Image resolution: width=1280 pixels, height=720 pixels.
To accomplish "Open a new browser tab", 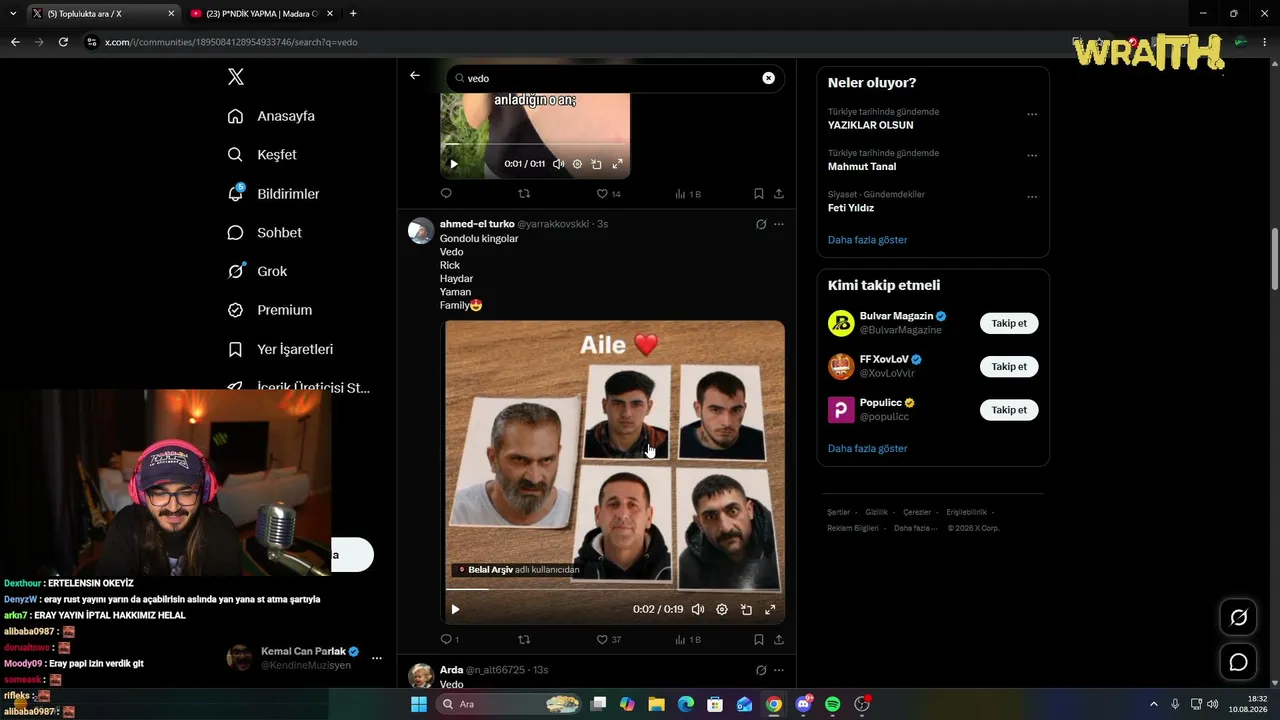I will tap(353, 14).
